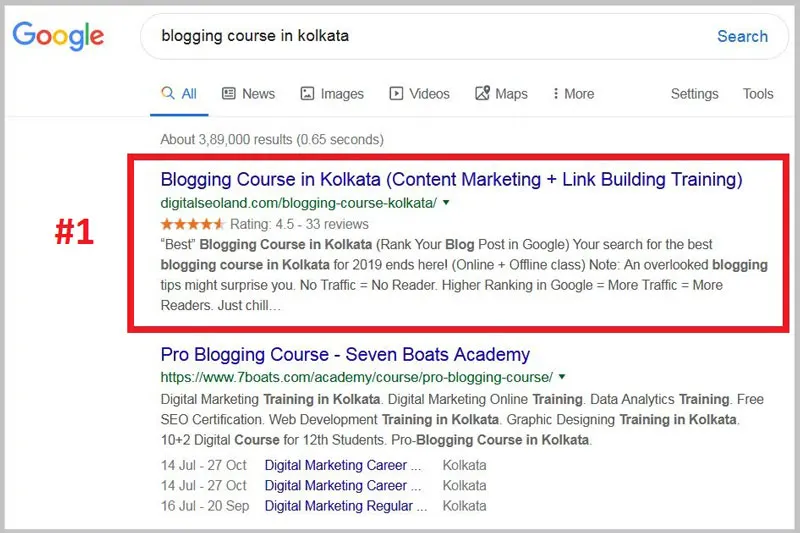
Task: Click the Maps tab pin icon
Action: coord(482,93)
